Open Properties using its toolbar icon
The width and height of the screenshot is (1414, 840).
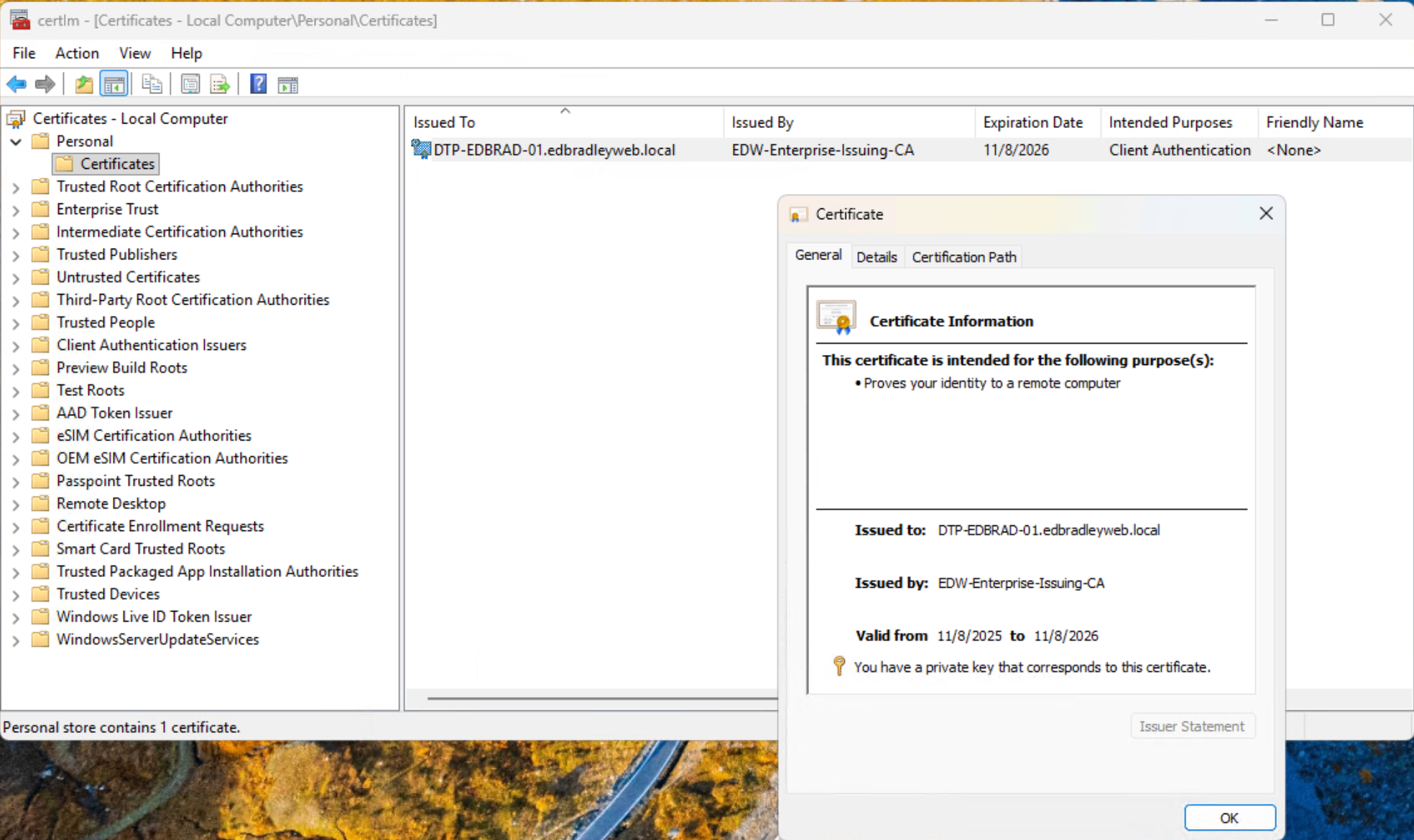[190, 84]
